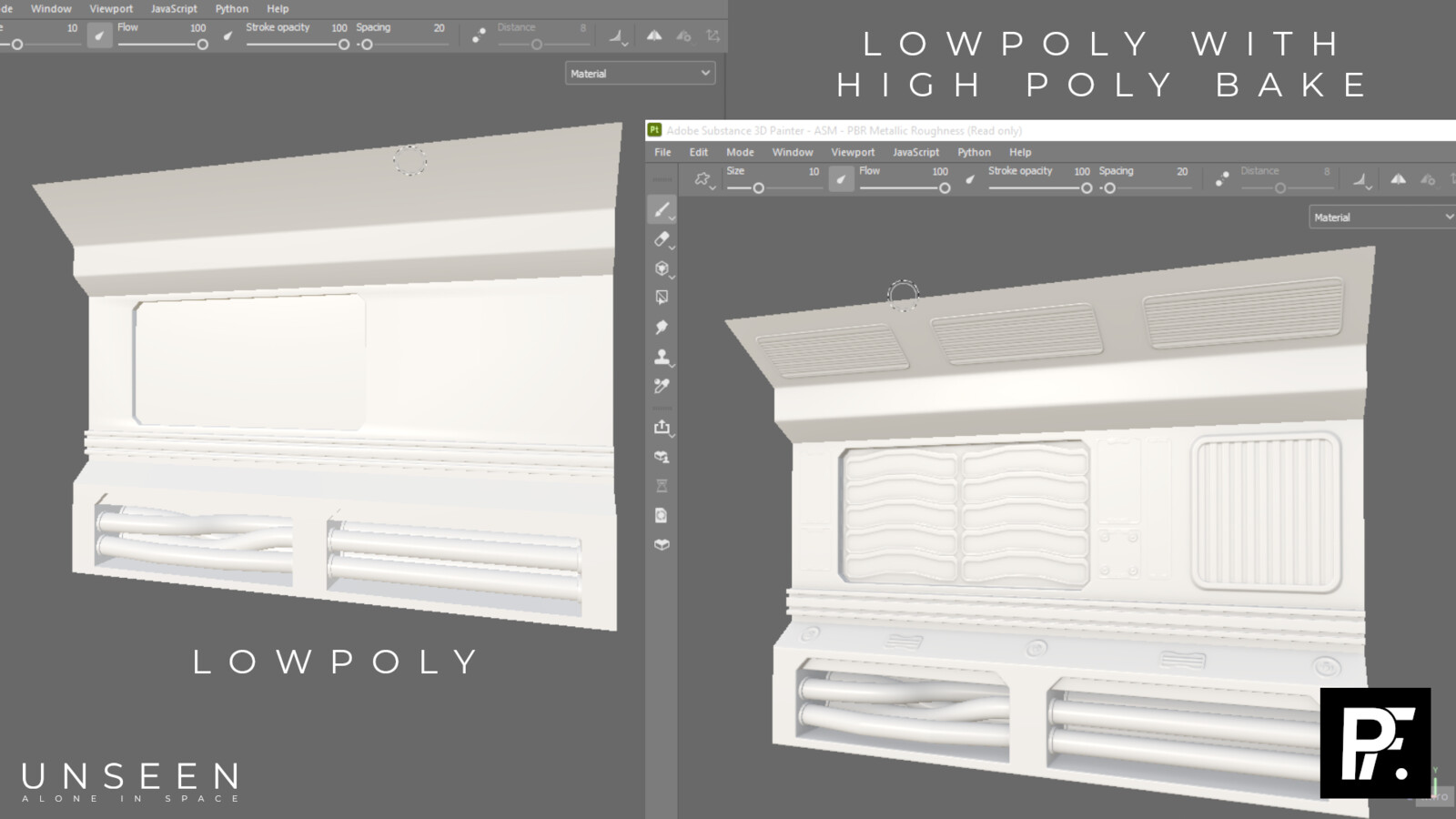Toggle Symmetry in right window

click(x=1399, y=179)
